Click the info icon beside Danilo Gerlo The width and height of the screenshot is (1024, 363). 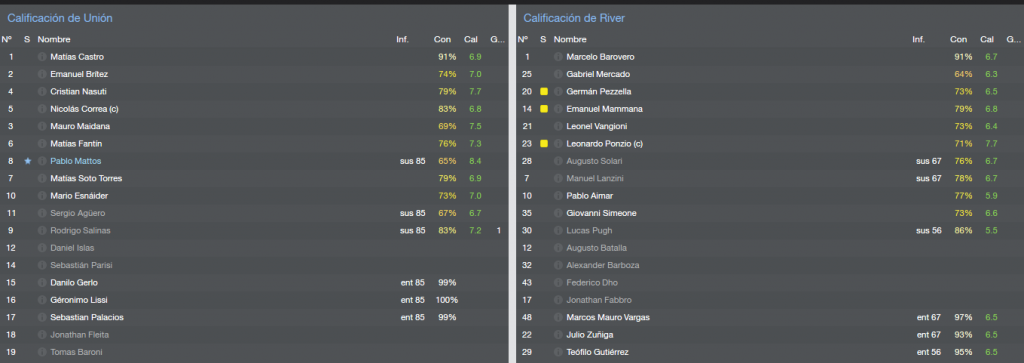(x=42, y=283)
